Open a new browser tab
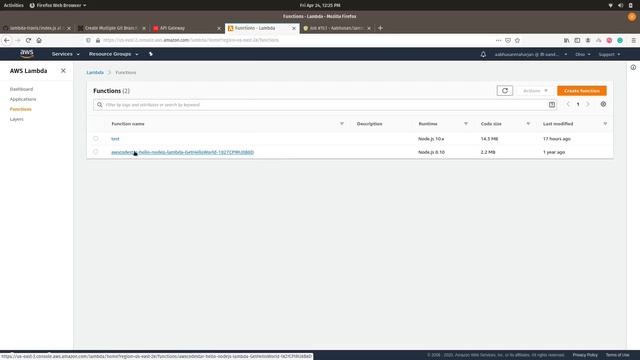Viewport: 640px width, 360px height. (x=380, y=28)
